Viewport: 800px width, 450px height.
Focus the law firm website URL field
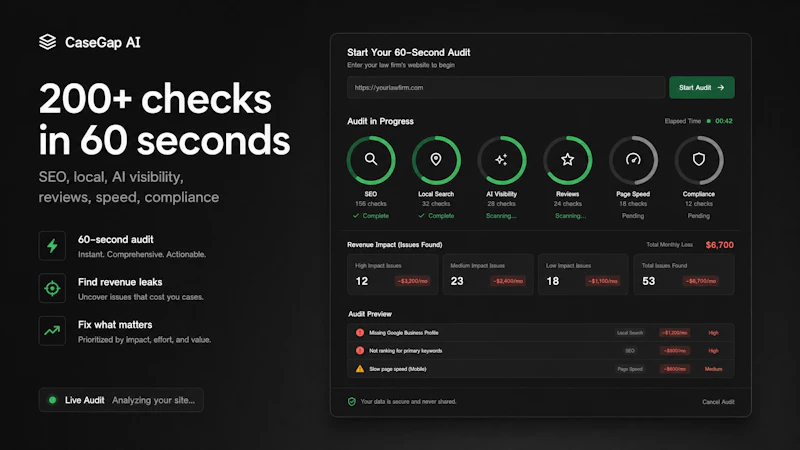coord(506,87)
